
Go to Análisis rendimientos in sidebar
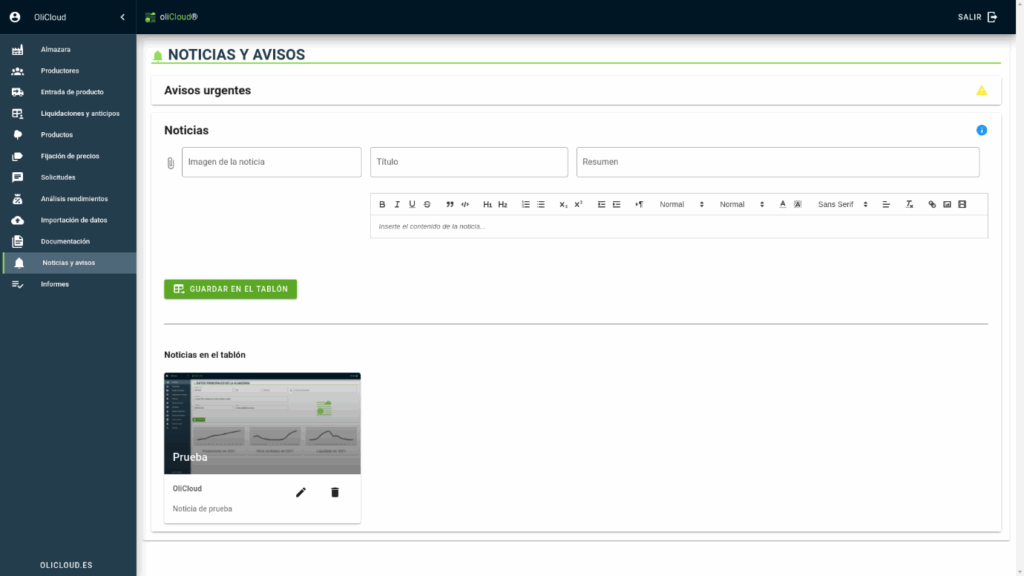coord(74,199)
